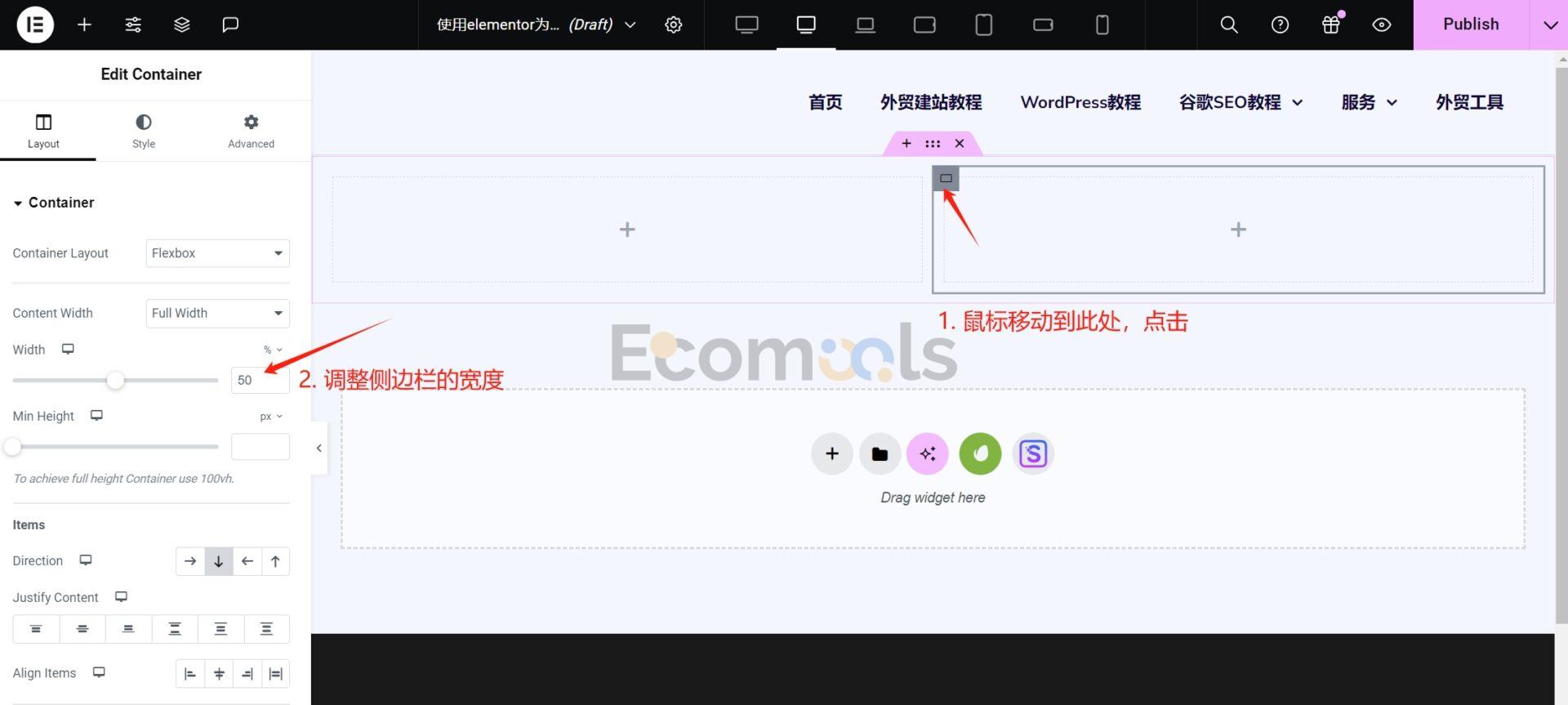The height and width of the screenshot is (705, 1568).
Task: Click the Min Height value field
Action: click(x=260, y=447)
